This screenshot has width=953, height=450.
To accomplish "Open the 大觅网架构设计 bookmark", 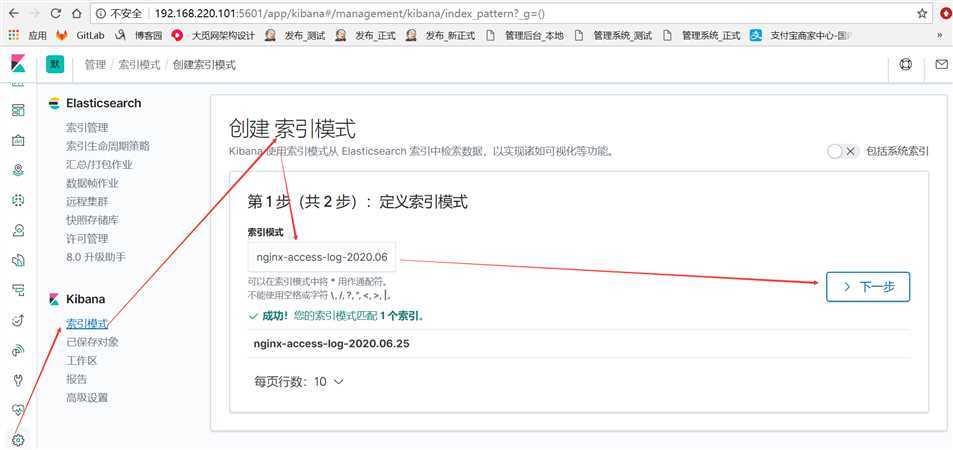I will click(213, 35).
